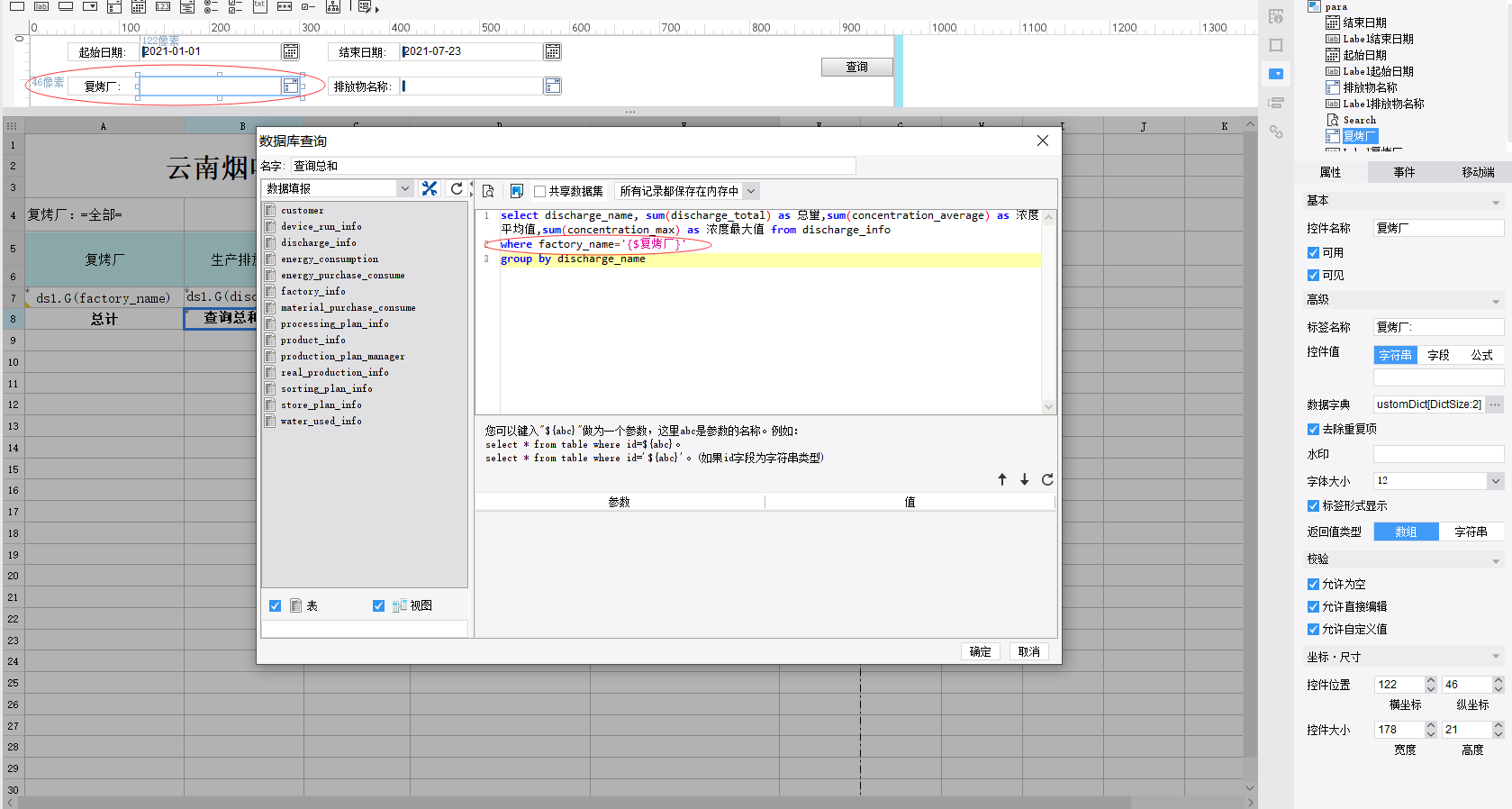Open data dictionary settings ellipsis button
This screenshot has height=809, width=1512.
click(1495, 404)
